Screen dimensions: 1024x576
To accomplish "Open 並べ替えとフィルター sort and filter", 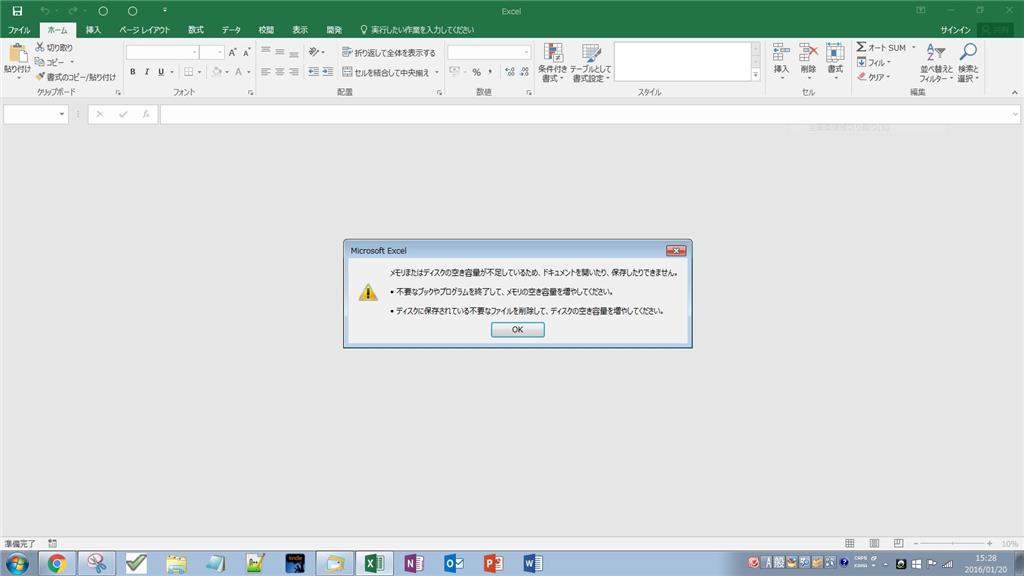I will [x=936, y=63].
